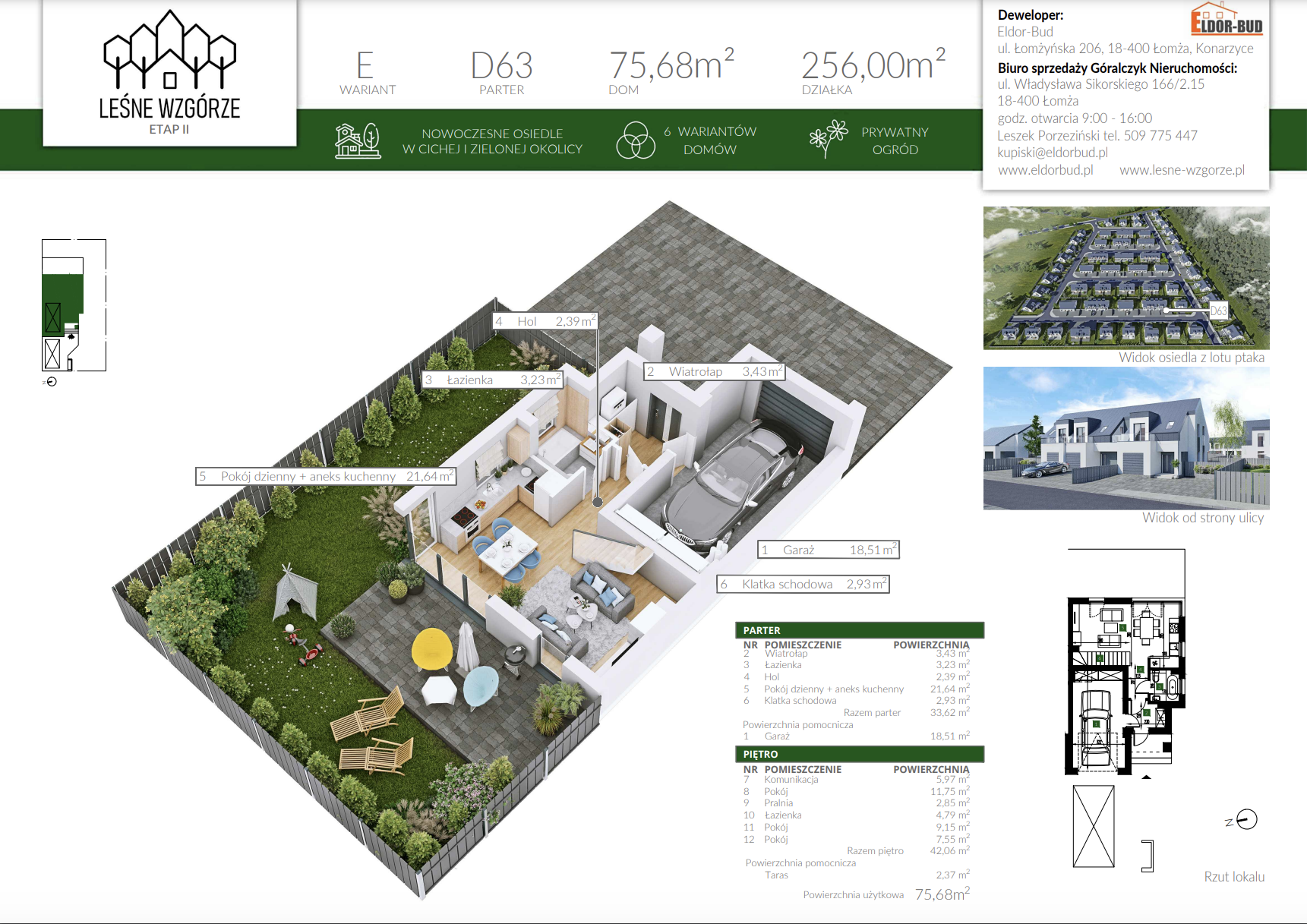Viewport: 1307px width, 924px height.
Task: Click the Eldor-Bud company logo
Action: [1226, 20]
